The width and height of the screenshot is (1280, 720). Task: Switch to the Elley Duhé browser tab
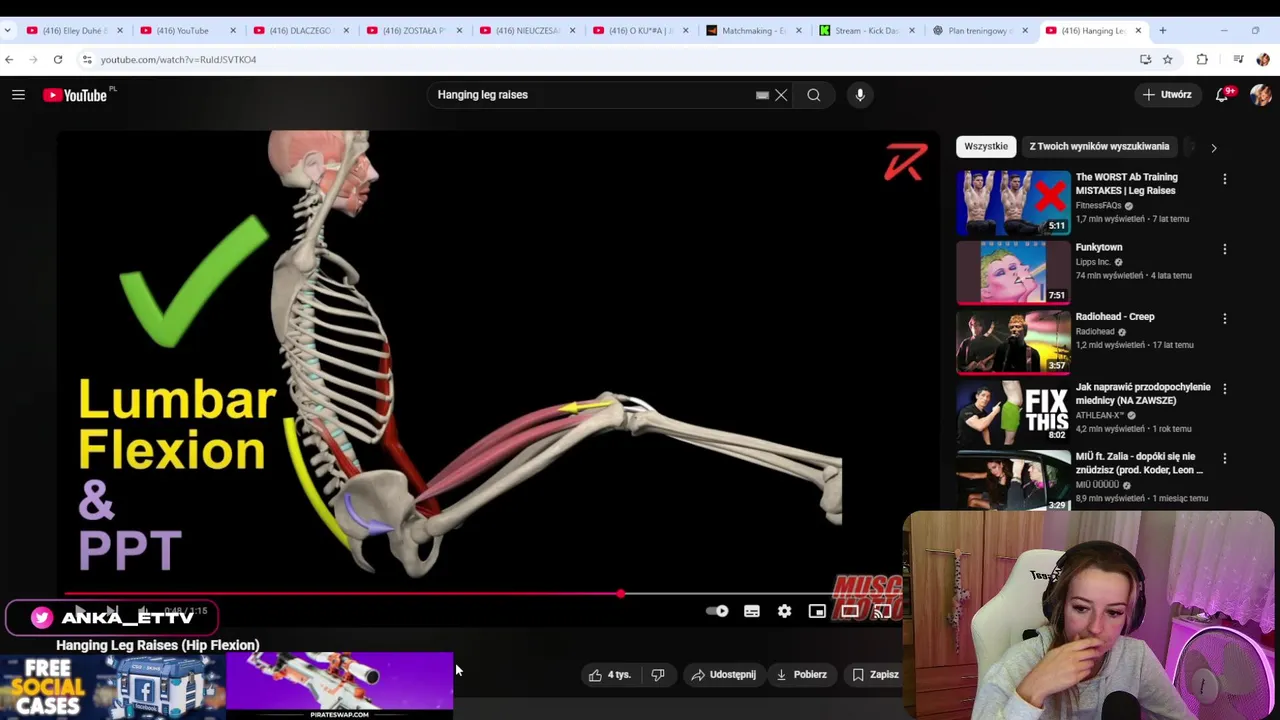(x=72, y=31)
